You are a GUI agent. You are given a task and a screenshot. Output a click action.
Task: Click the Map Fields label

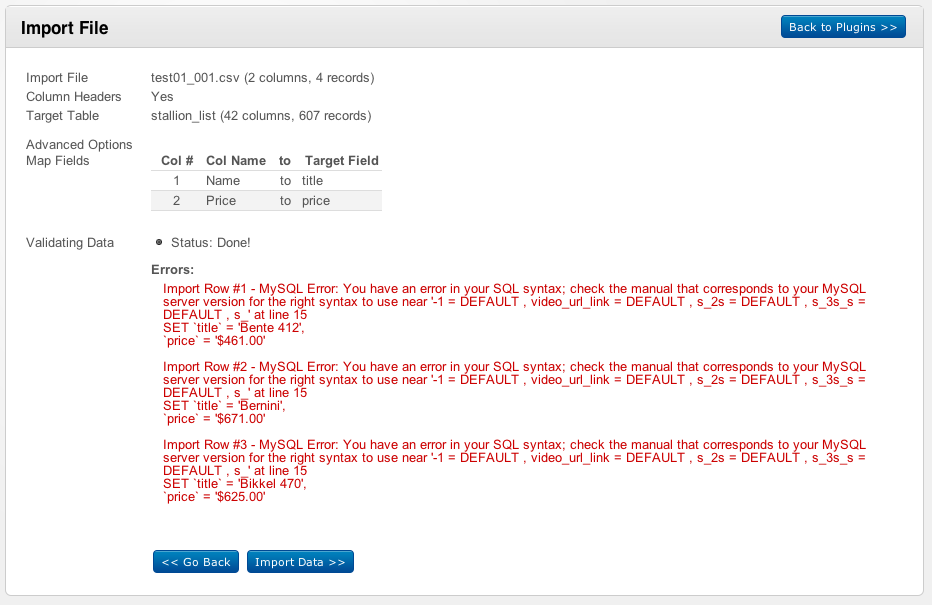click(58, 161)
